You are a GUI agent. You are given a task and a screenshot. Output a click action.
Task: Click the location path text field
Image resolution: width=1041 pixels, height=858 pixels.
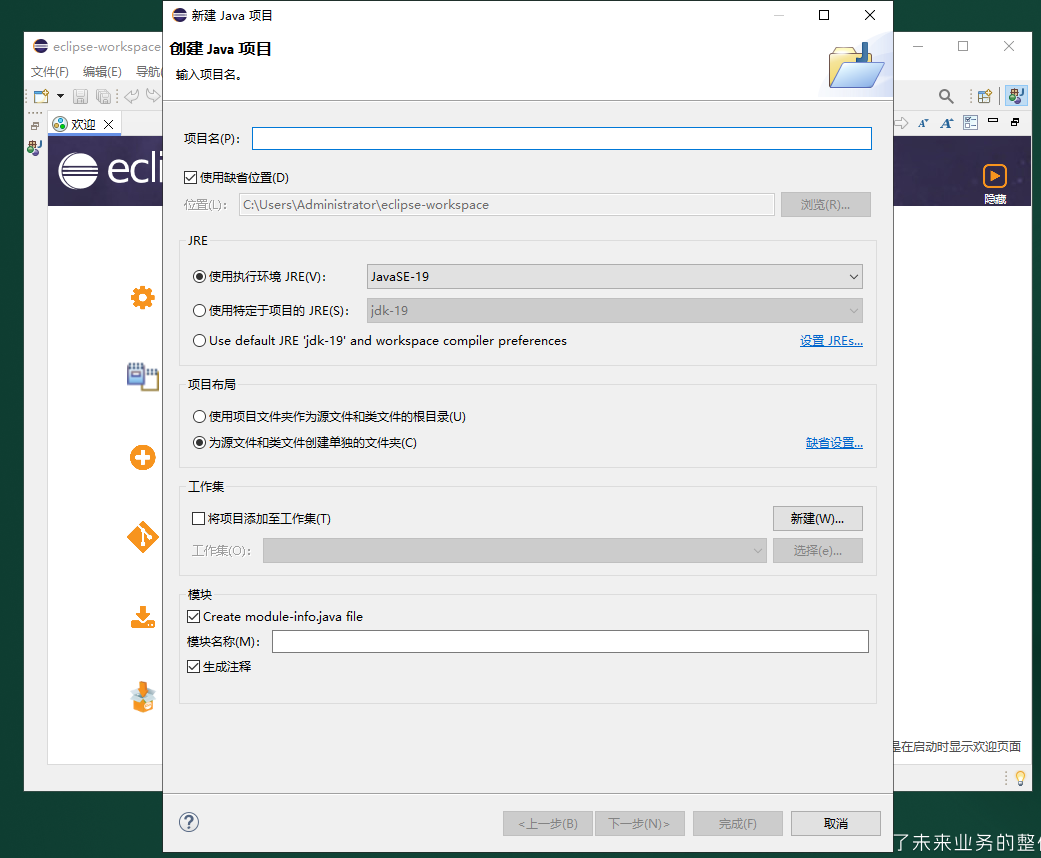pyautogui.click(x=507, y=205)
